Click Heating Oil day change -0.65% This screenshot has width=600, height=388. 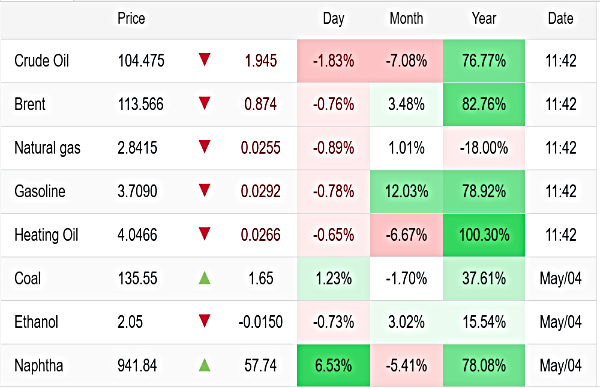(333, 235)
